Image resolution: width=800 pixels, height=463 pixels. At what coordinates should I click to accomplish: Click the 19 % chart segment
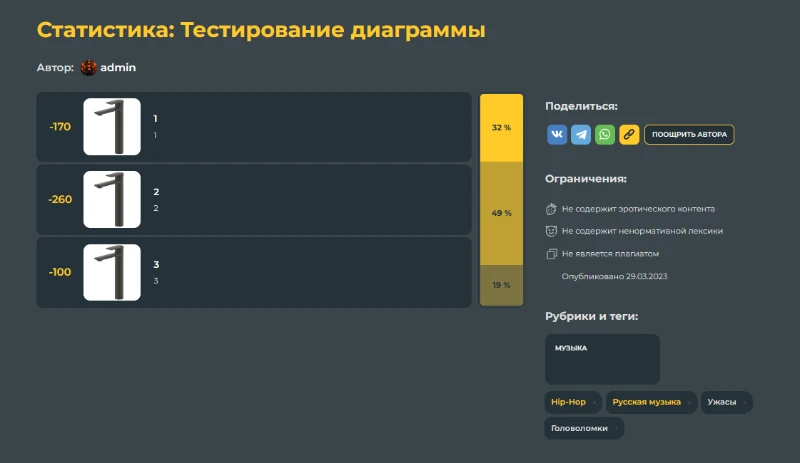[501, 285]
